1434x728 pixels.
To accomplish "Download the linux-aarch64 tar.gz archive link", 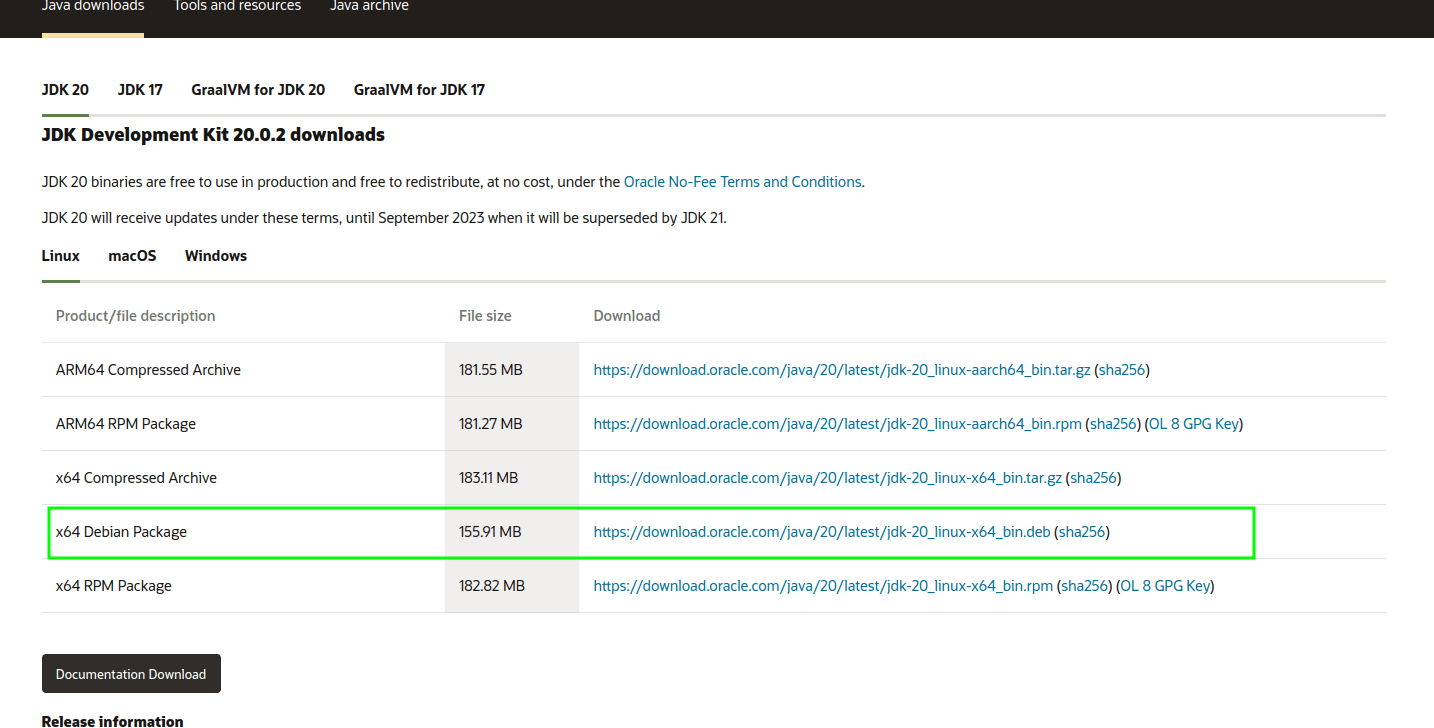I will 842,370.
